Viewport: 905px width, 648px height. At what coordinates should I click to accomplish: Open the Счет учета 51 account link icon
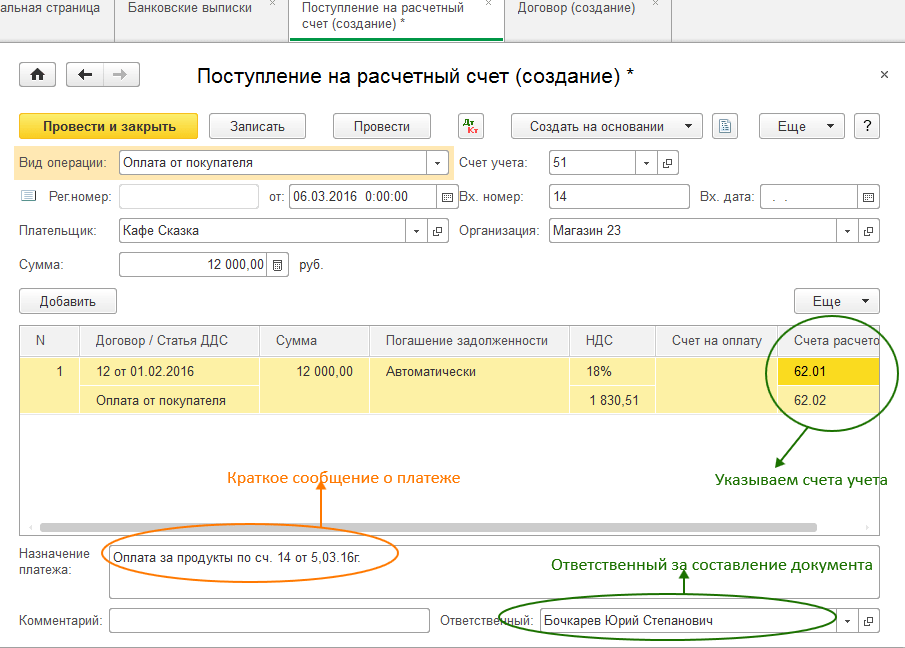(x=667, y=163)
